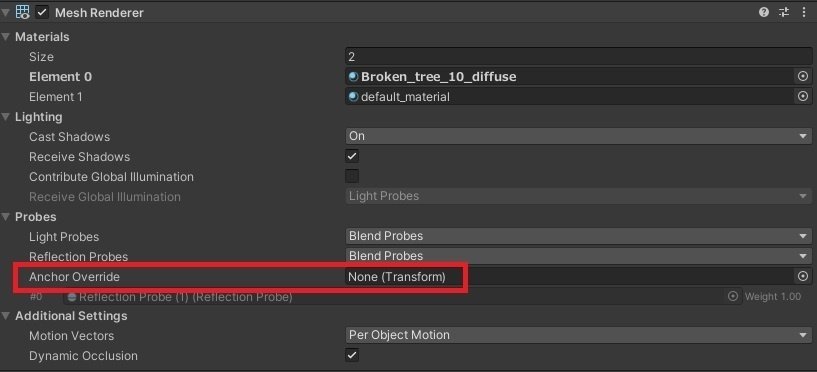The height and width of the screenshot is (372, 817).
Task: Disable the Mesh Renderer component checkbox
Action: [x=42, y=12]
